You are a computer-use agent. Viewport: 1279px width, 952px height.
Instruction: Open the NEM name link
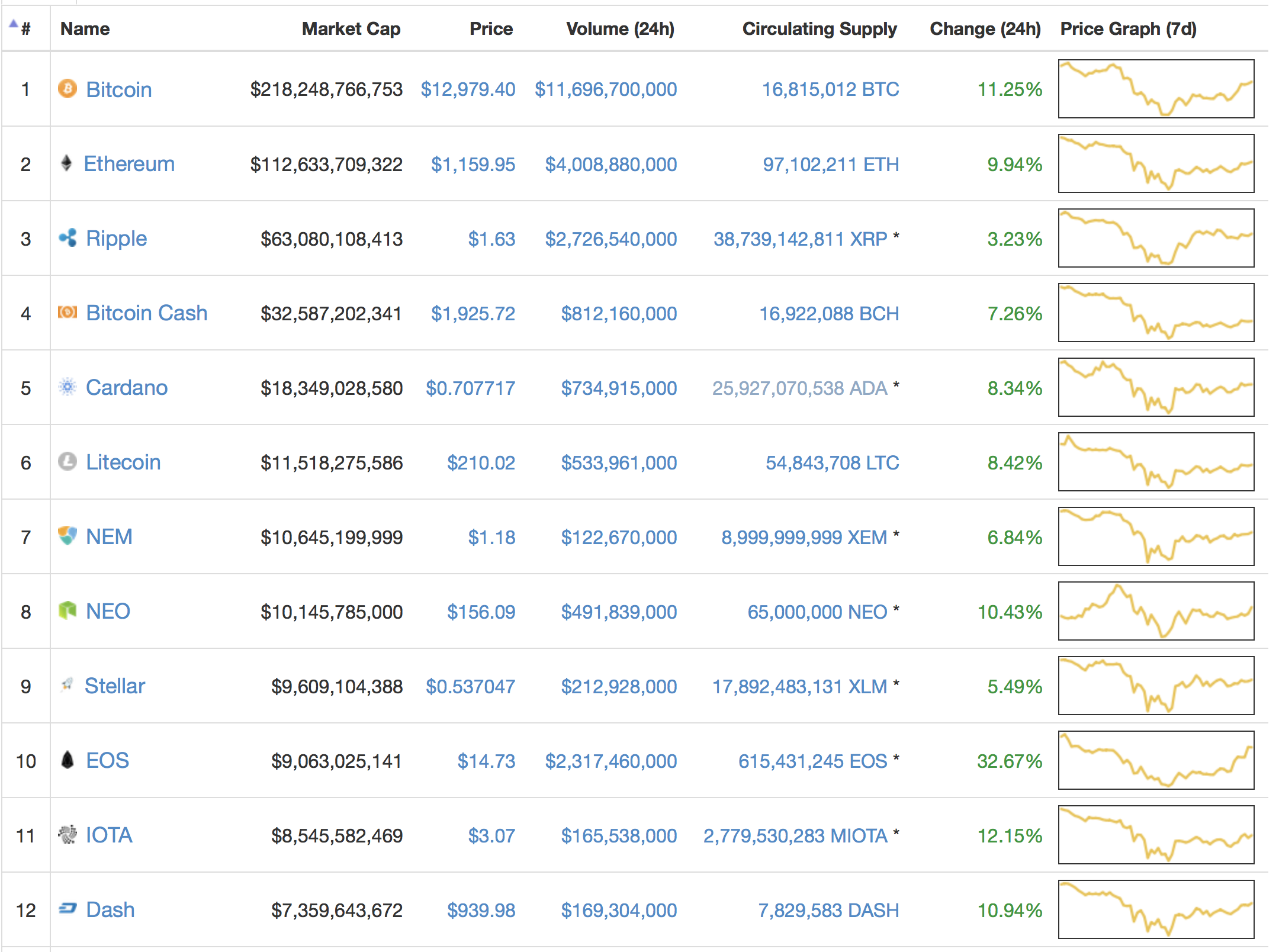(x=109, y=536)
